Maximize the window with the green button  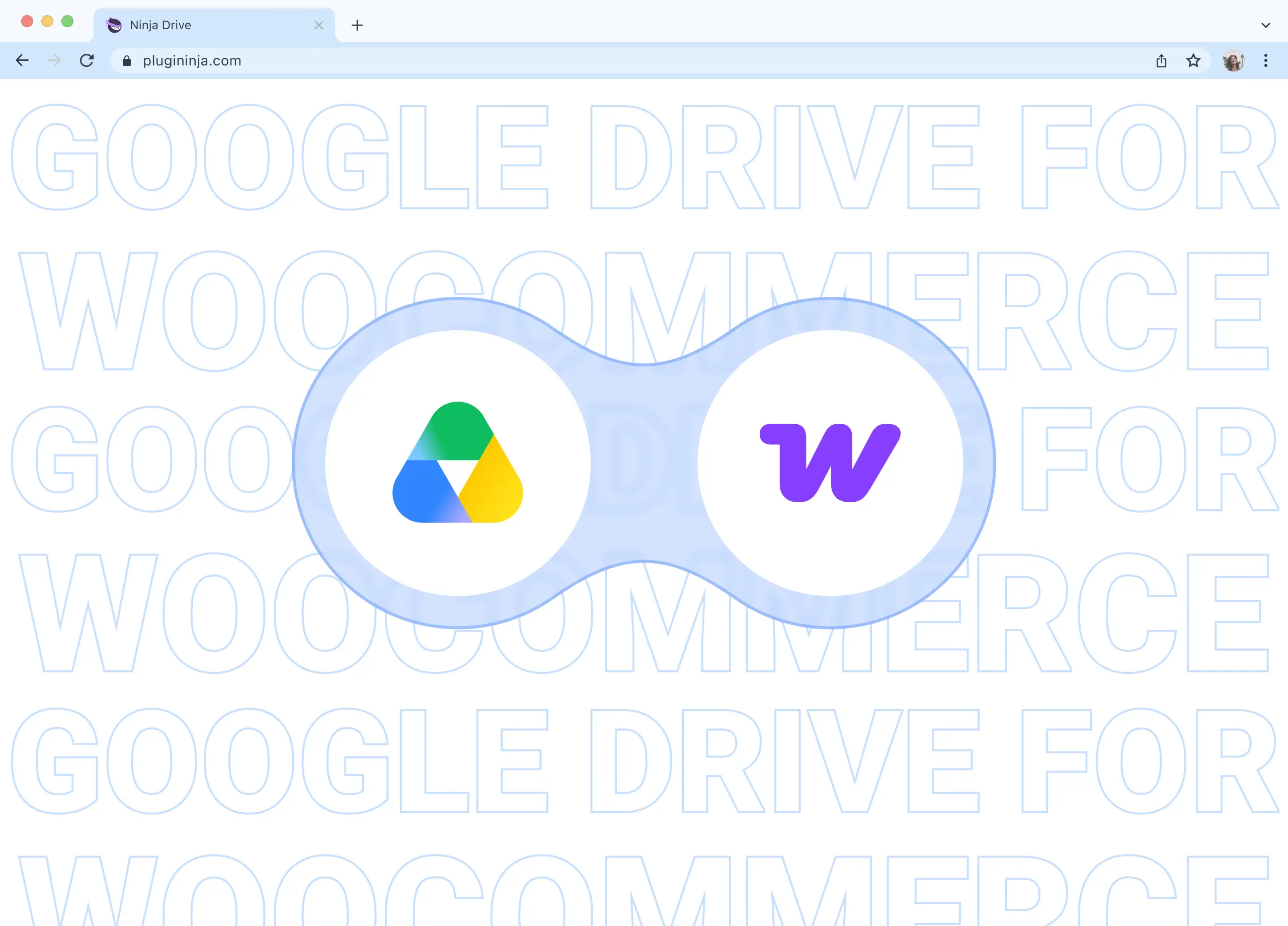[67, 21]
